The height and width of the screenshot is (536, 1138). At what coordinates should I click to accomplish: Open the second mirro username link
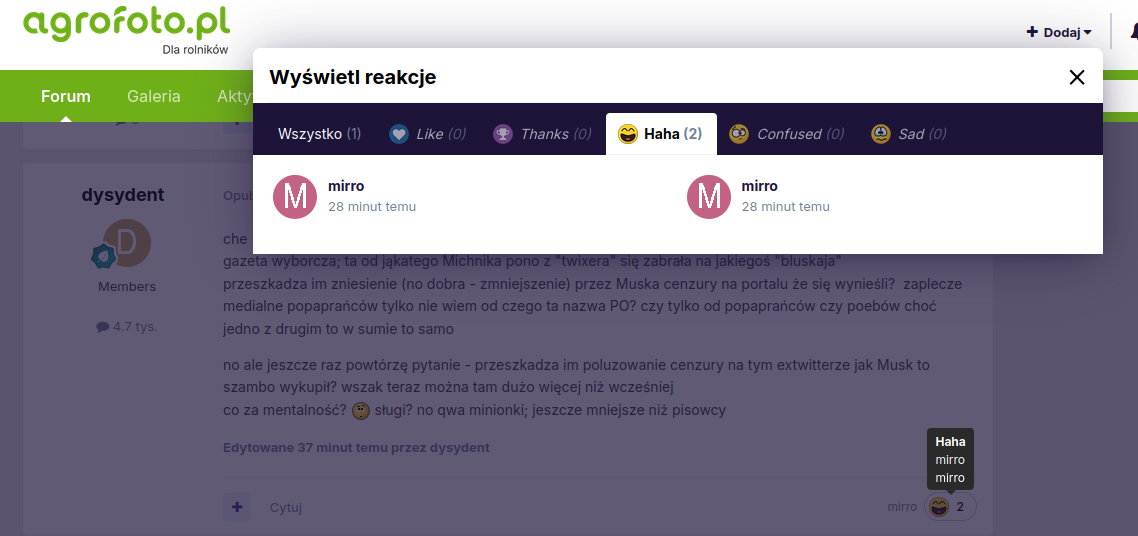click(x=760, y=186)
